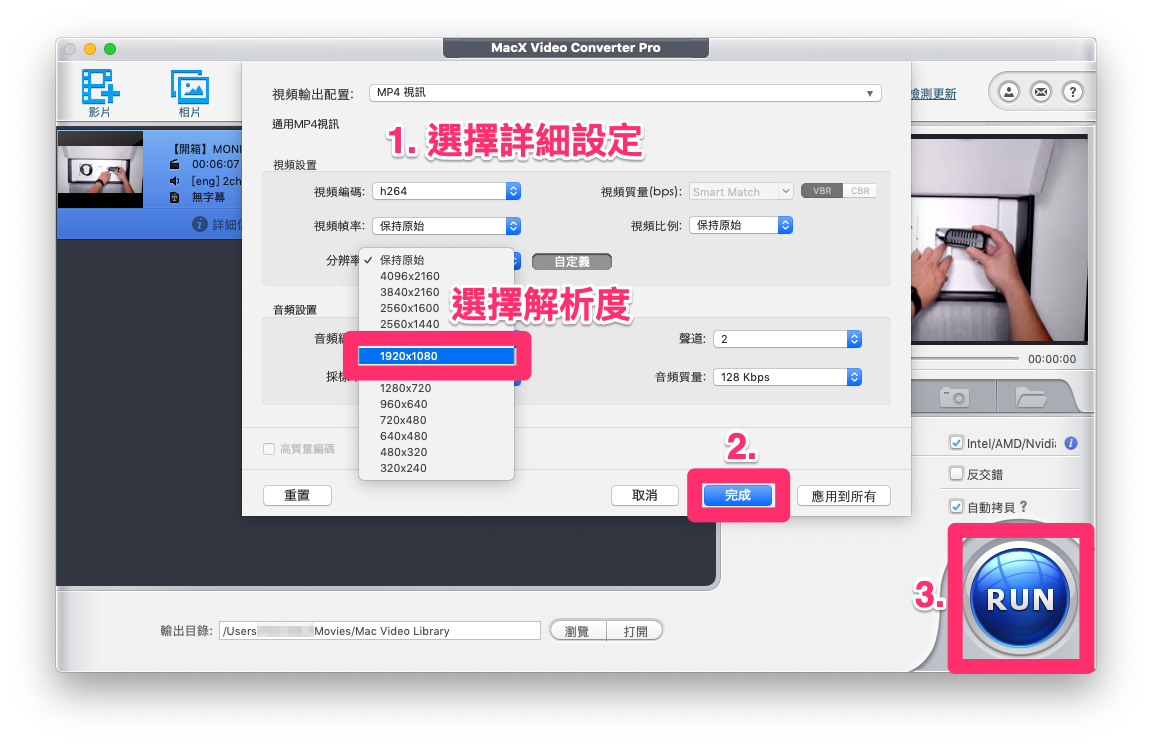This screenshot has width=1152, height=746.
Task: Click the email envelope icon
Action: tap(1041, 92)
